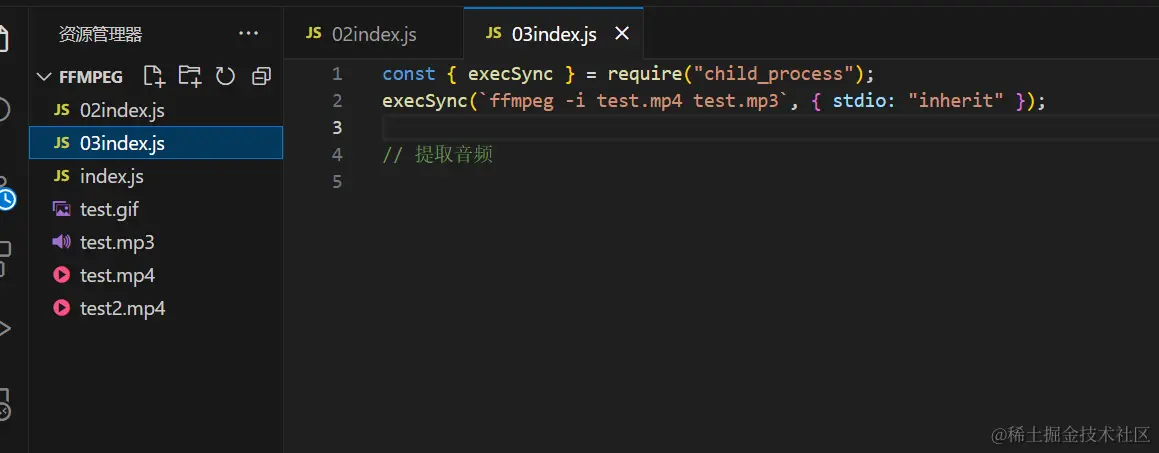Click line number 5 in the gutter
Image resolution: width=1159 pixels, height=453 pixels.
[337, 182]
